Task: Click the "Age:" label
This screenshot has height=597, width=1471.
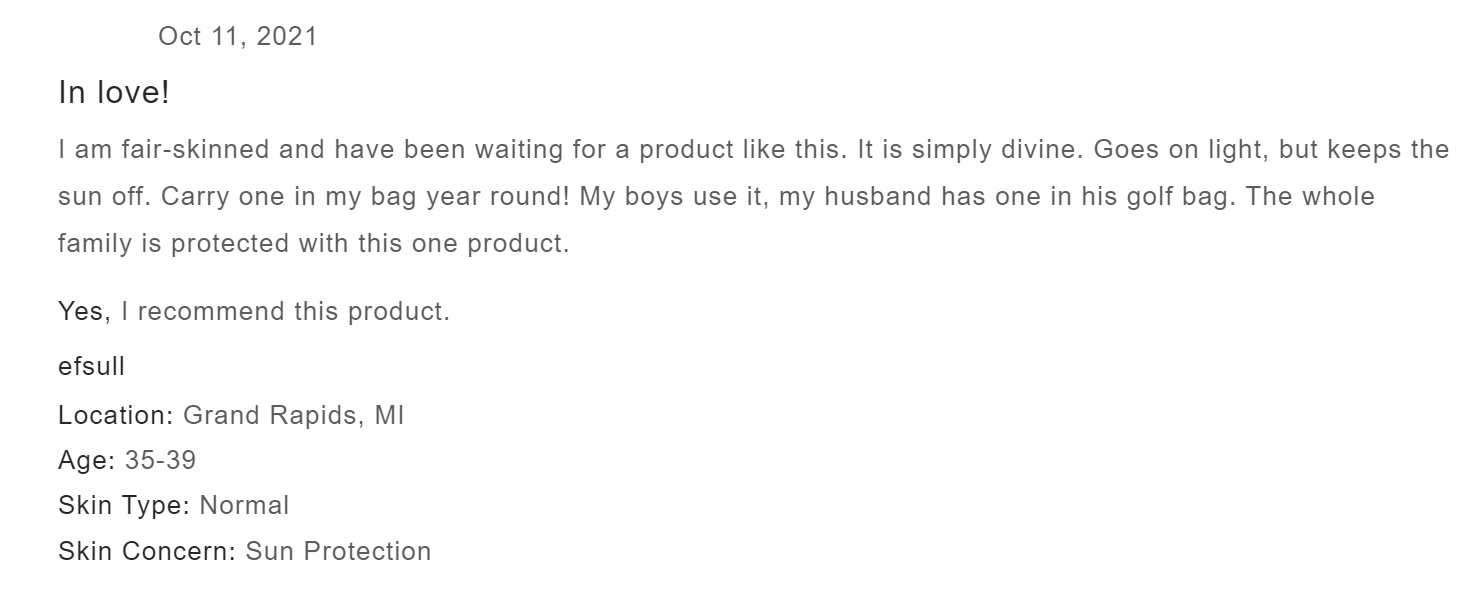Action: pyautogui.click(x=87, y=460)
